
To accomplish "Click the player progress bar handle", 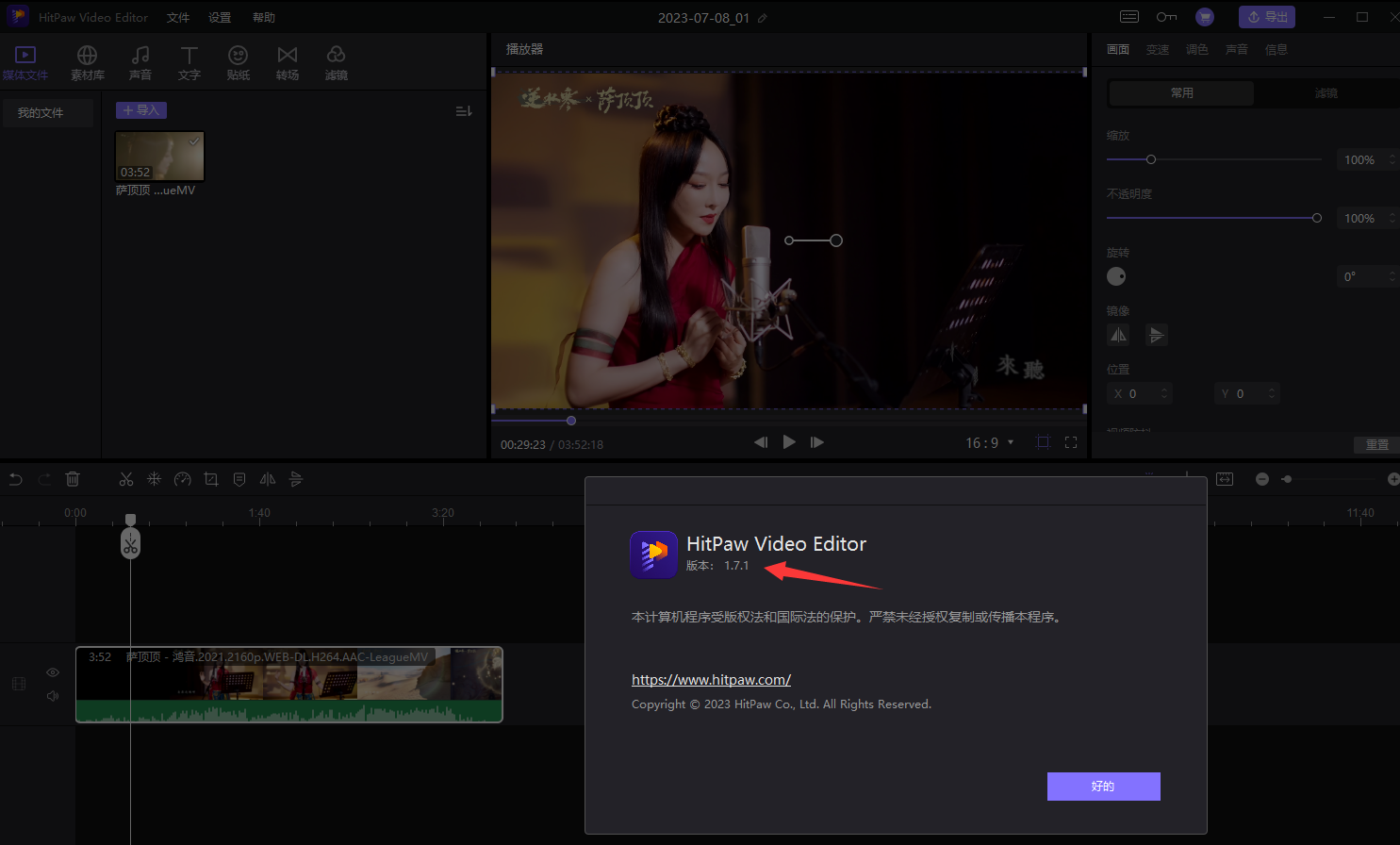I will coord(571,421).
